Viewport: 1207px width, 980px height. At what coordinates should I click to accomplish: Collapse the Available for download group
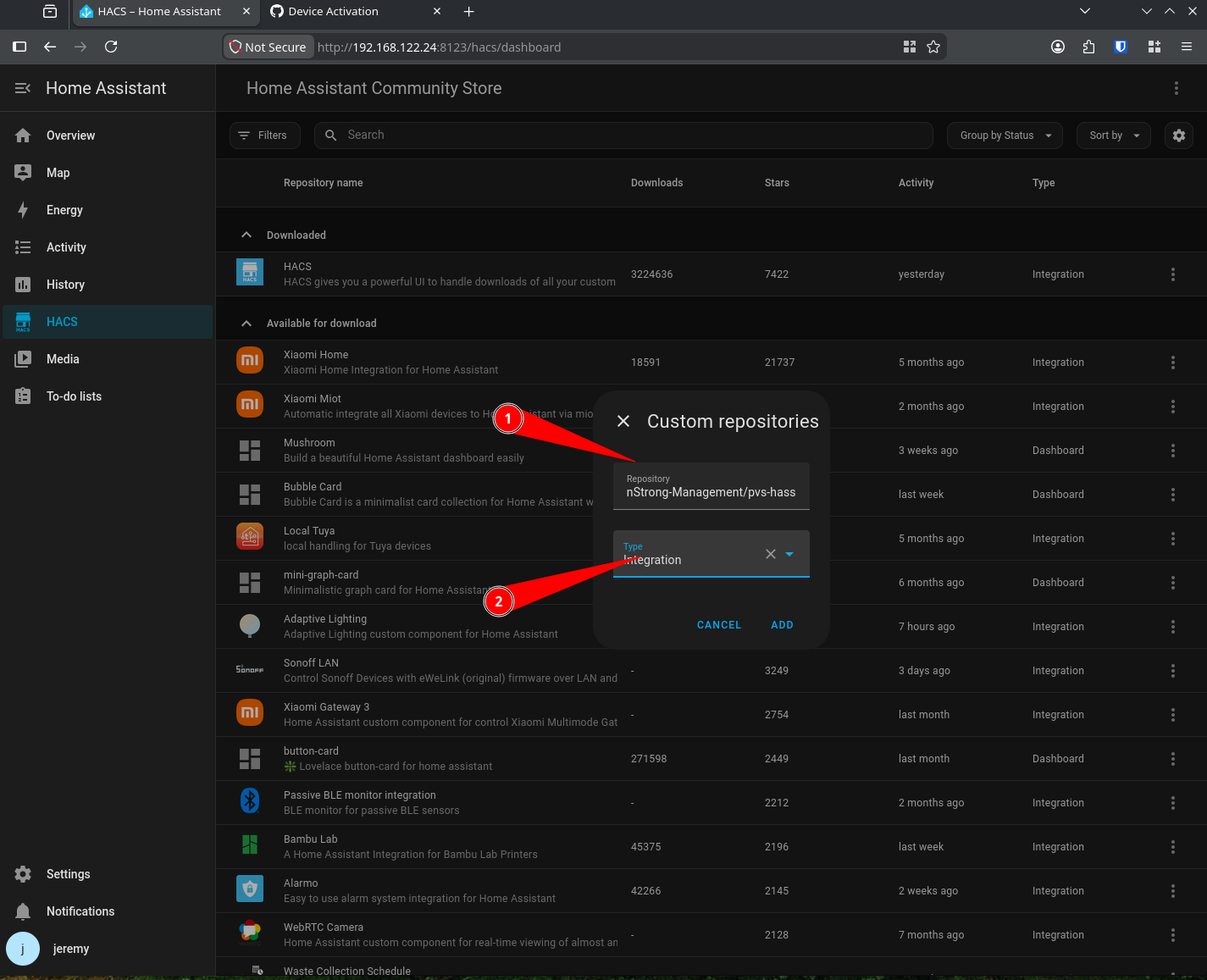pyautogui.click(x=246, y=323)
